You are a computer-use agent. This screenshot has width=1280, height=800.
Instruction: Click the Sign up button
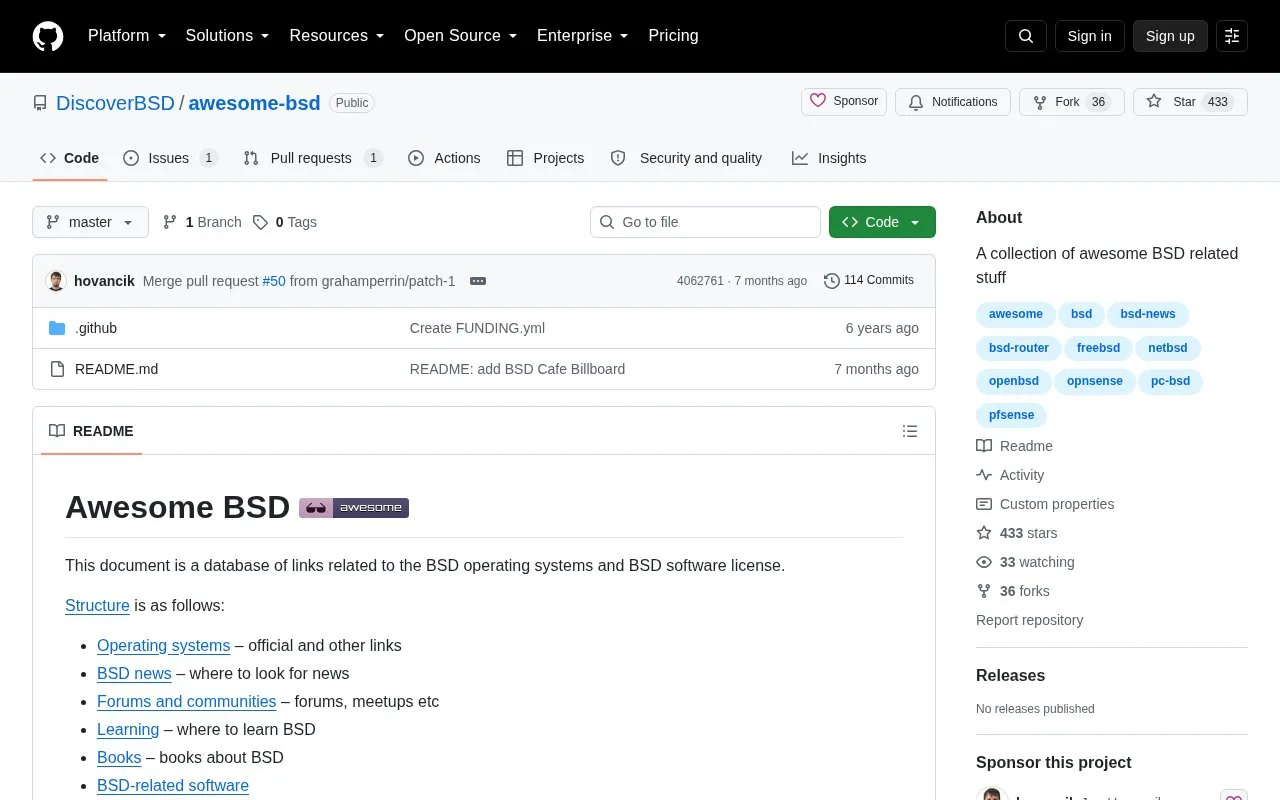click(1170, 36)
